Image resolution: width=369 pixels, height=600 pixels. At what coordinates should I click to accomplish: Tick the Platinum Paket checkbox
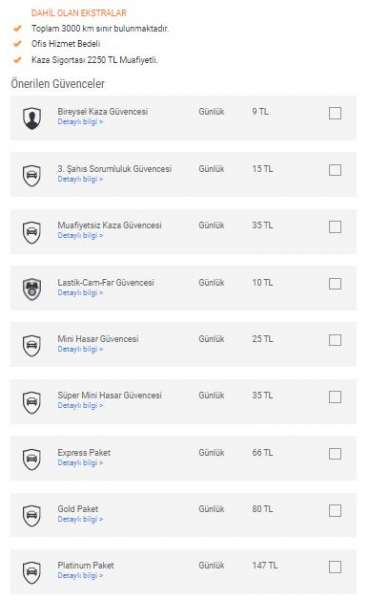click(x=335, y=567)
